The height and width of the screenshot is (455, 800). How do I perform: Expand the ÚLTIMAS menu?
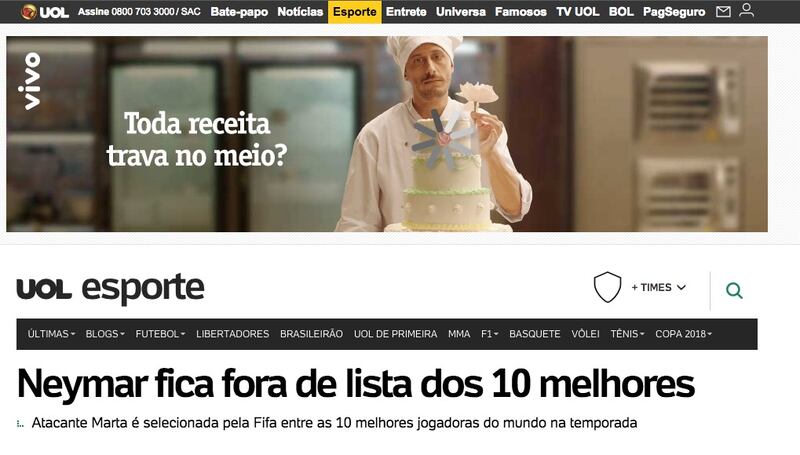(51, 334)
